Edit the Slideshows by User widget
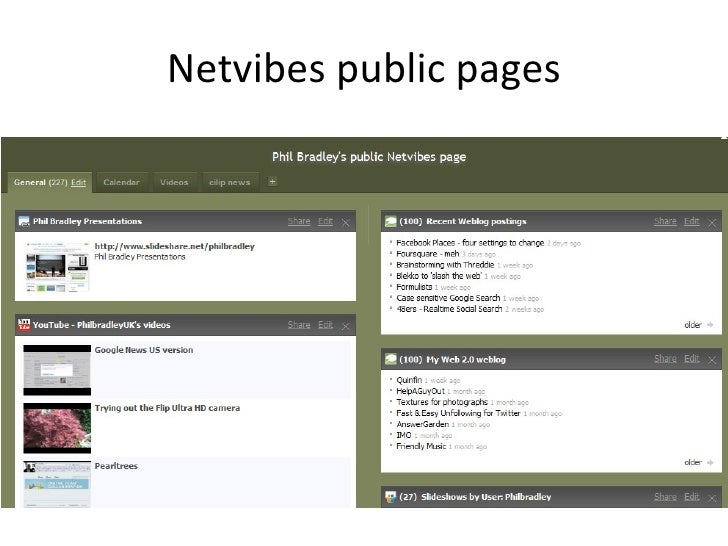The width and height of the screenshot is (728, 546). click(692, 497)
